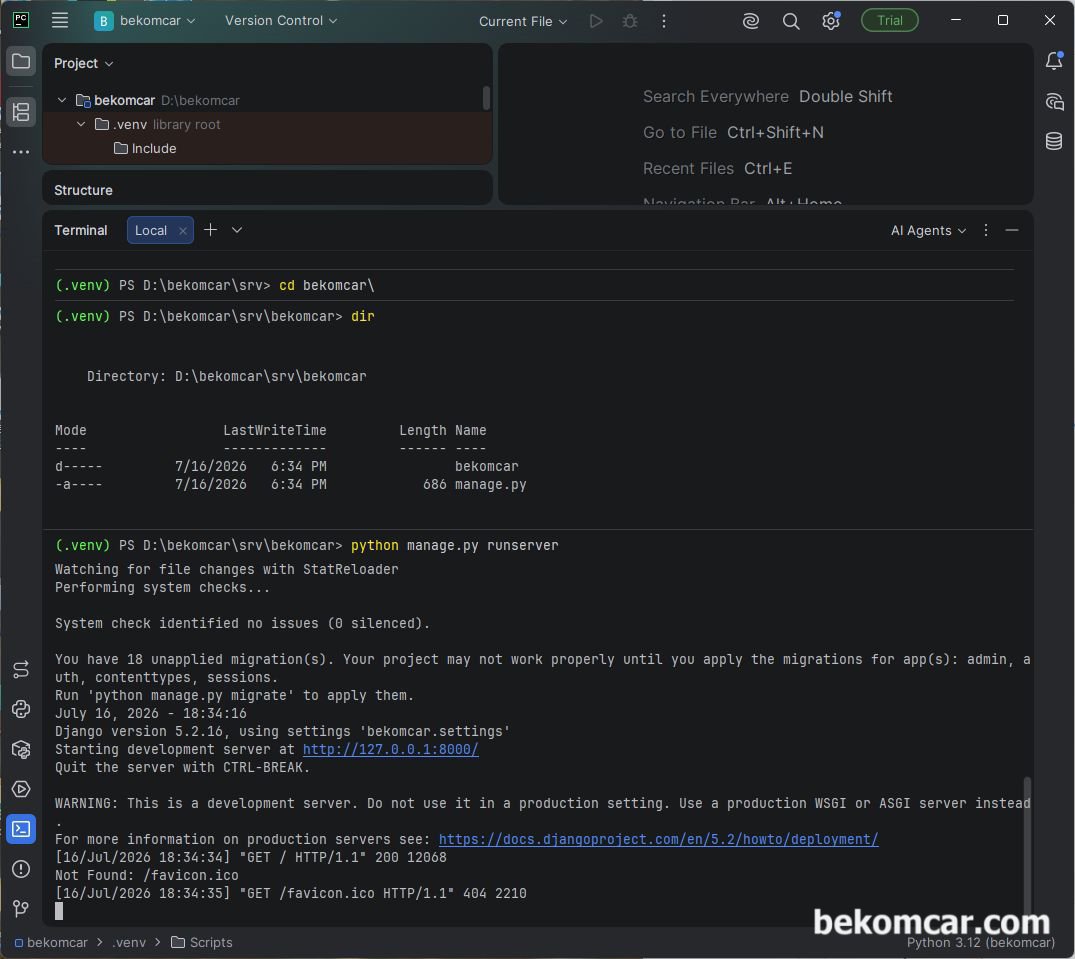1075x959 pixels.
Task: Run the current file
Action: pos(596,21)
